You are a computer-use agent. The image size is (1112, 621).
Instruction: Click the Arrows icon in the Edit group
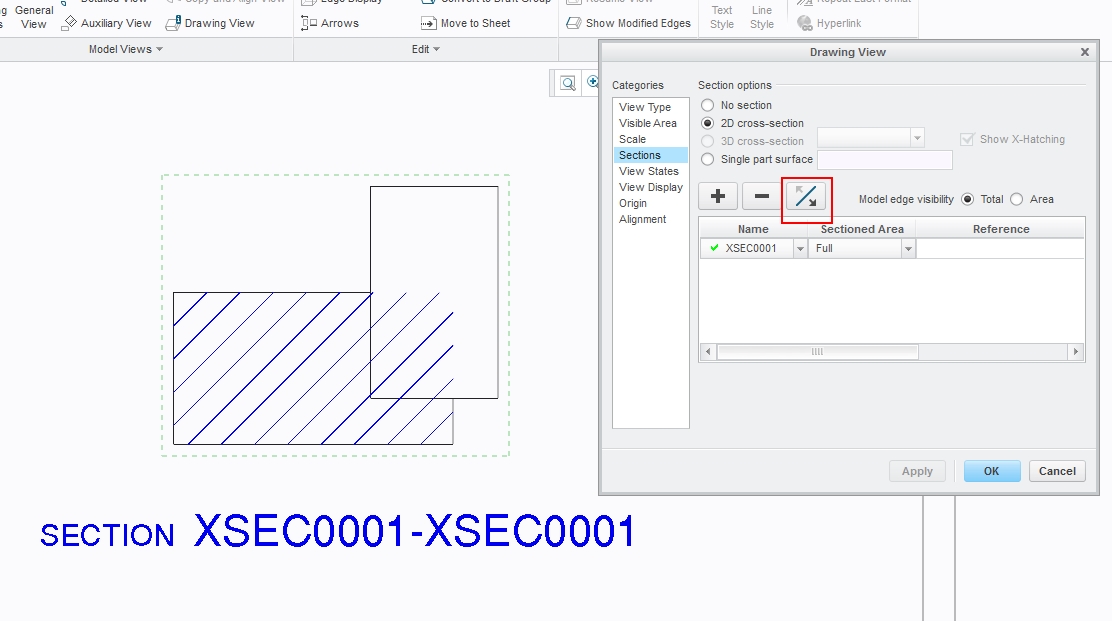tap(308, 23)
